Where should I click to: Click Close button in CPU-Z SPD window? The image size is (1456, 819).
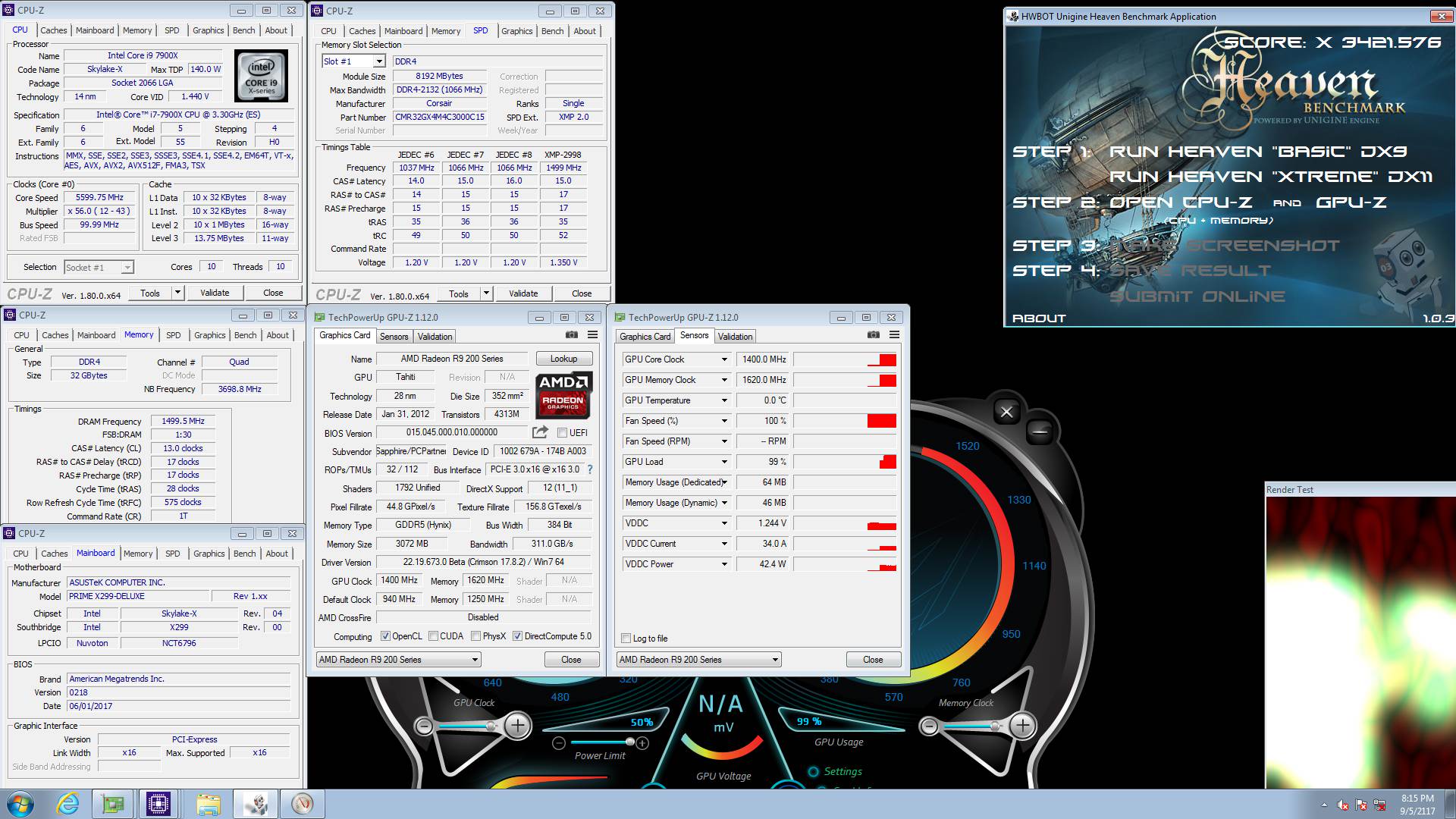pos(582,293)
